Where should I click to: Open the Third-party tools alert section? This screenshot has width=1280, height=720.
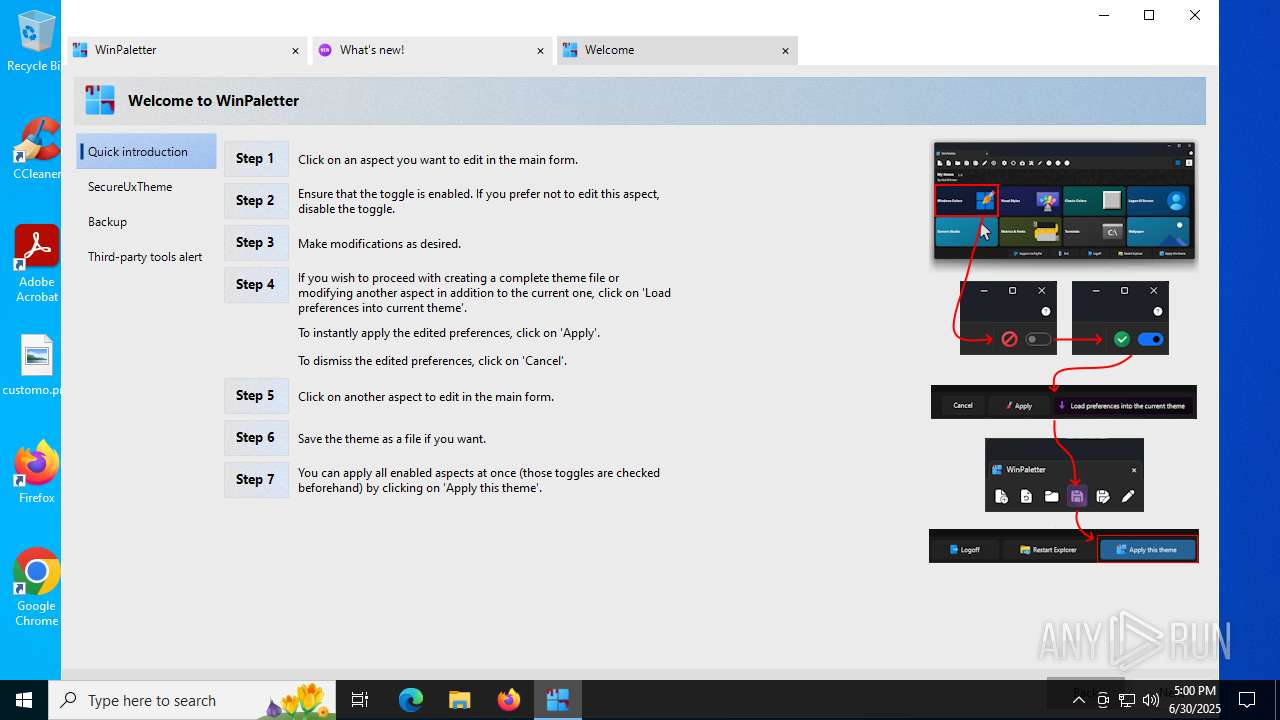146,257
